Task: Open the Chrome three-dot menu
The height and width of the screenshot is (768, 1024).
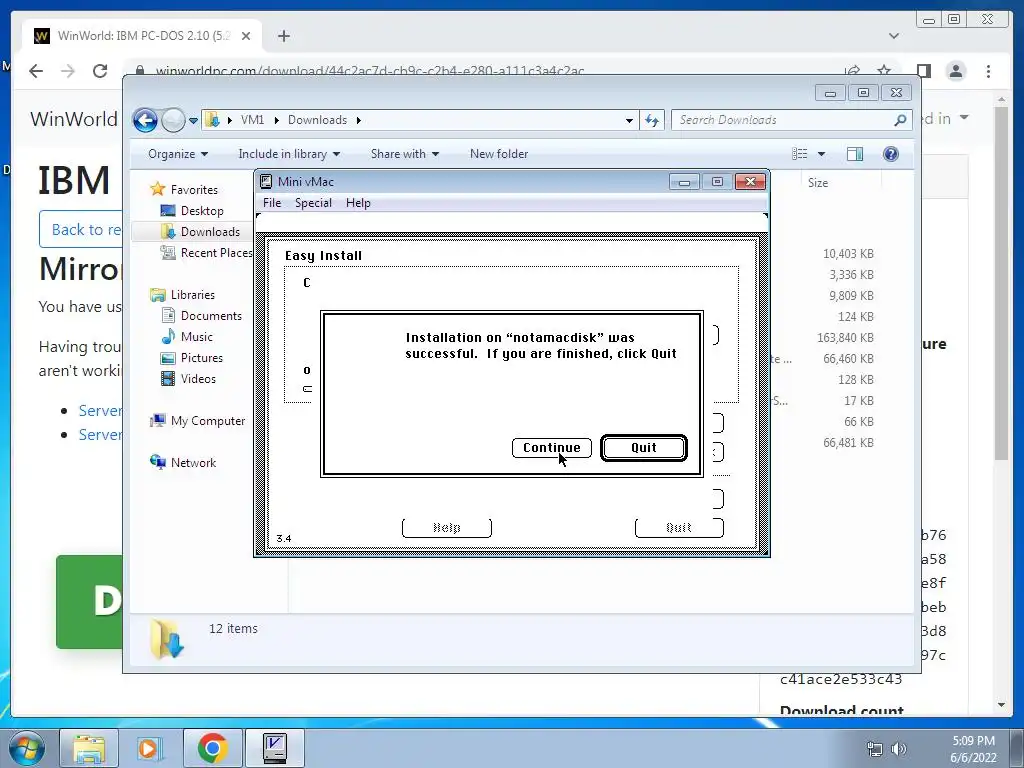Action: (989, 71)
